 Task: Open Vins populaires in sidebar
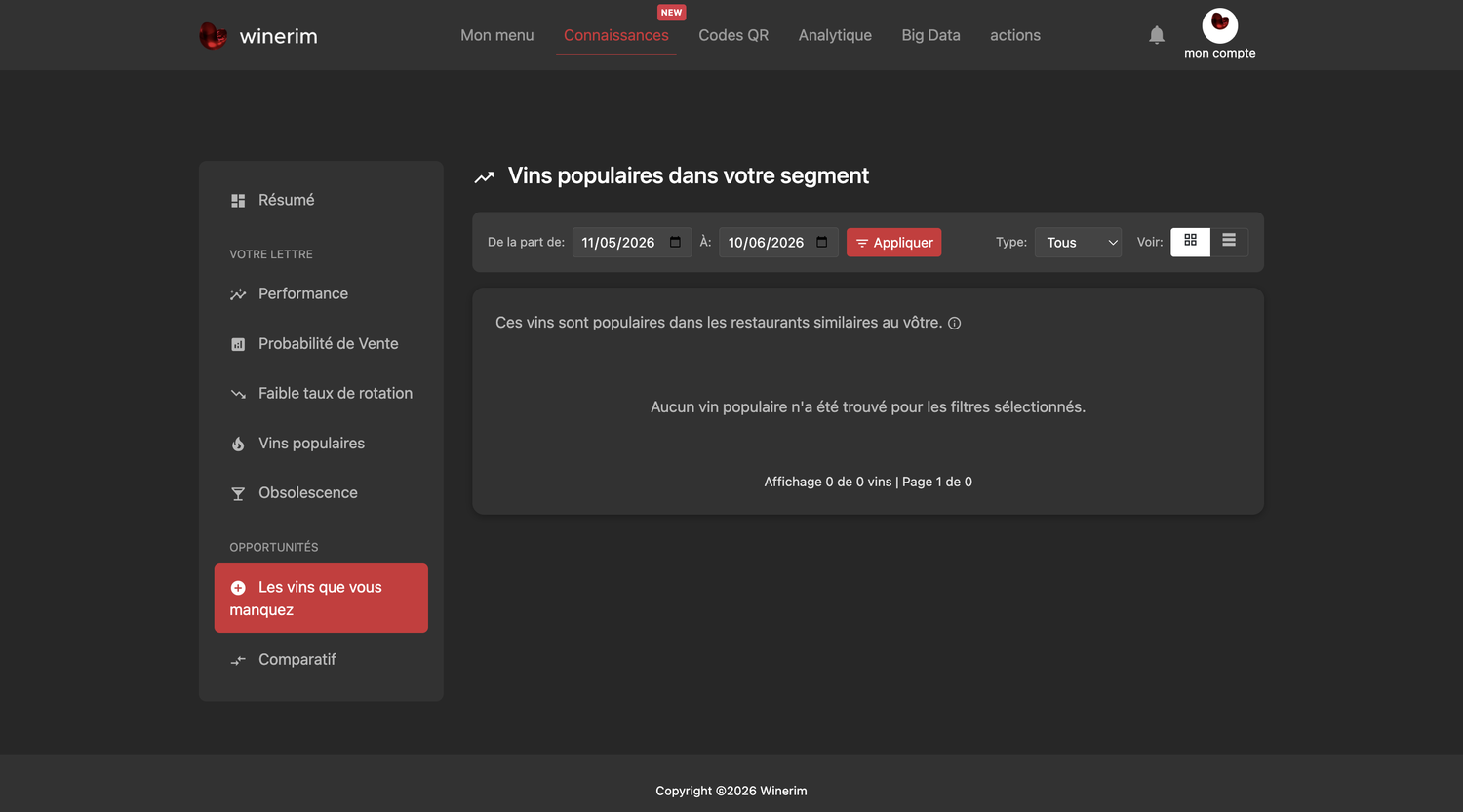(x=321, y=443)
